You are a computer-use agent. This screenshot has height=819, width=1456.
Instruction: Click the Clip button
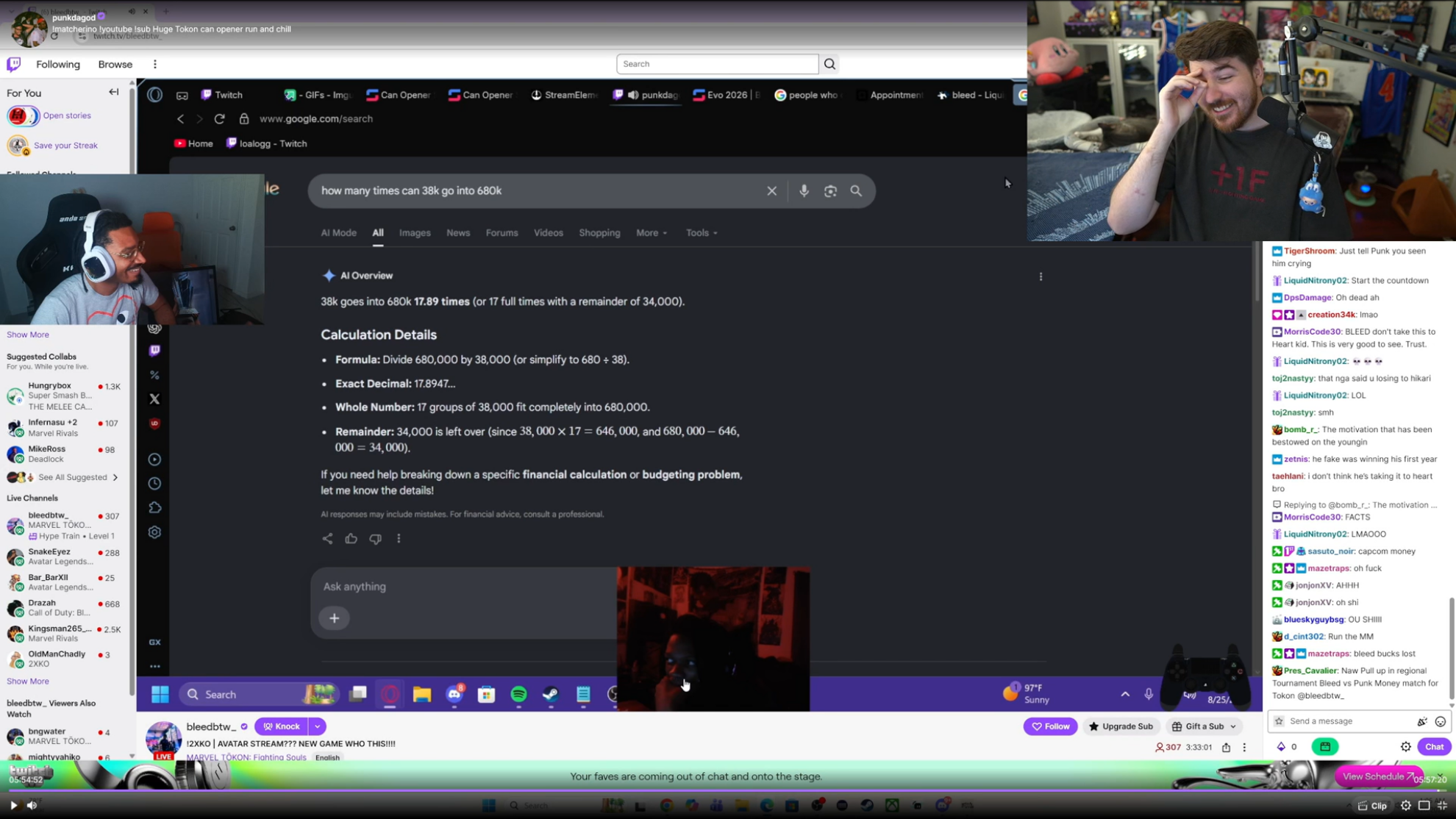[1372, 806]
